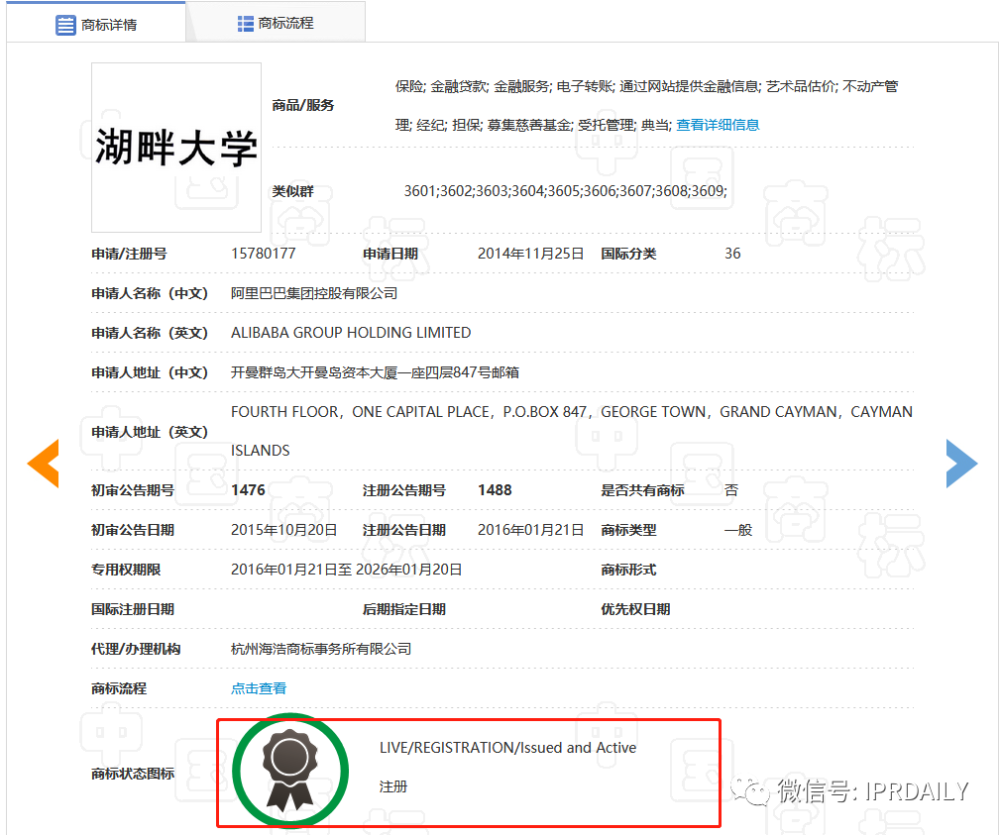Click the 湖畔大学 trademark image
This screenshot has width=1000, height=835.
click(176, 147)
